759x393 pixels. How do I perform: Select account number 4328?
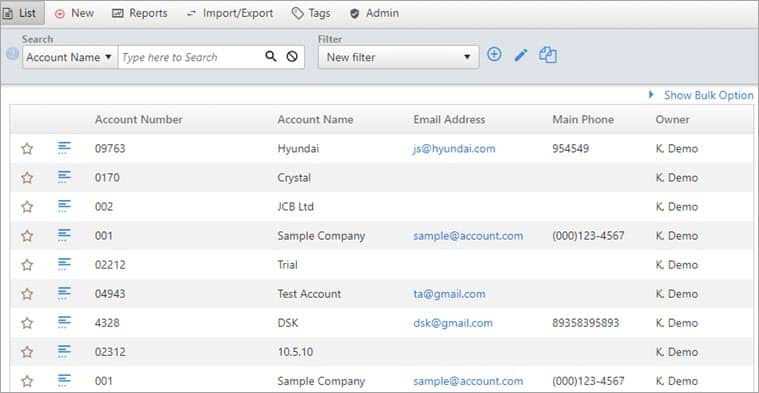click(x=107, y=323)
